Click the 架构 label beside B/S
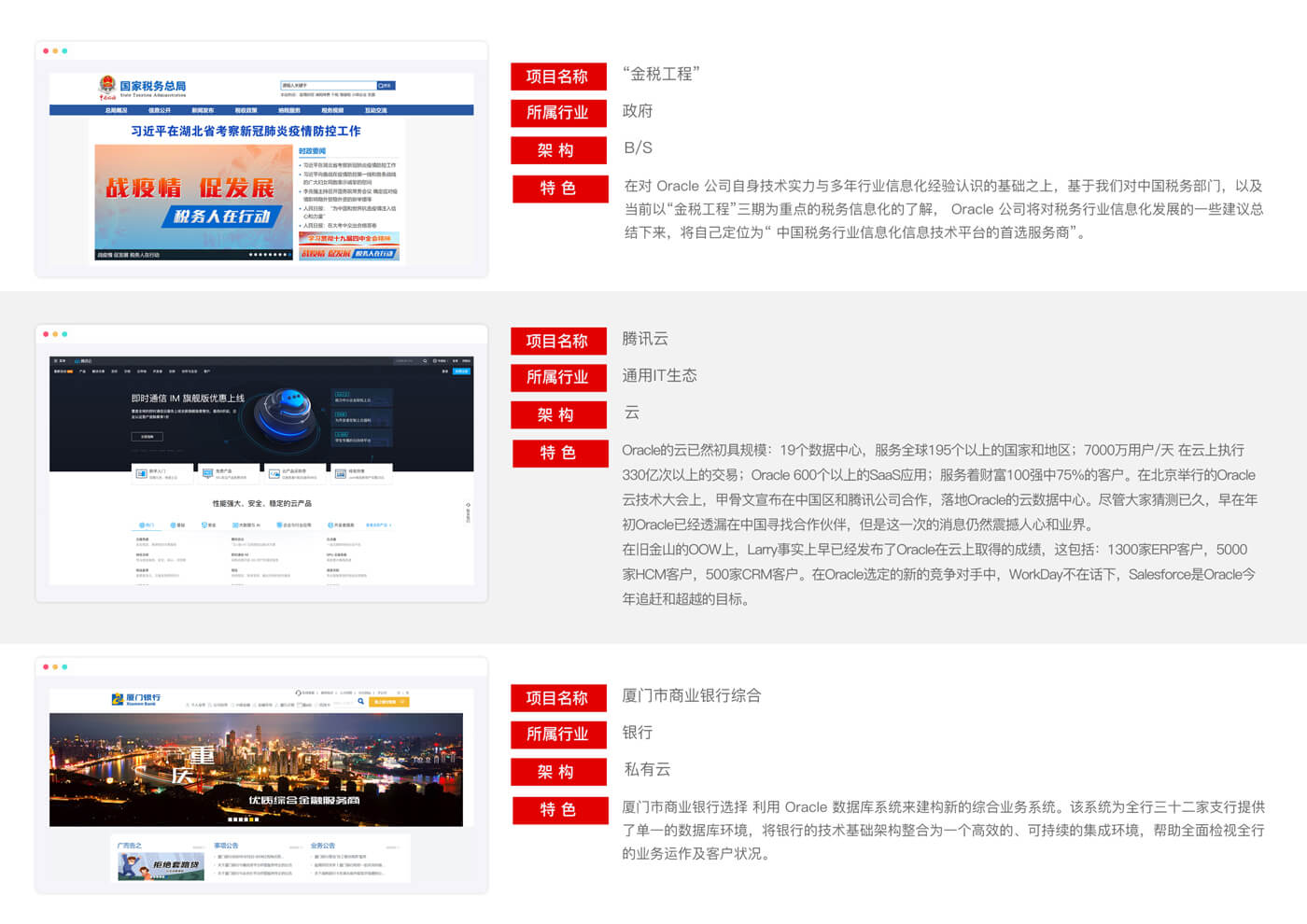 tap(558, 150)
